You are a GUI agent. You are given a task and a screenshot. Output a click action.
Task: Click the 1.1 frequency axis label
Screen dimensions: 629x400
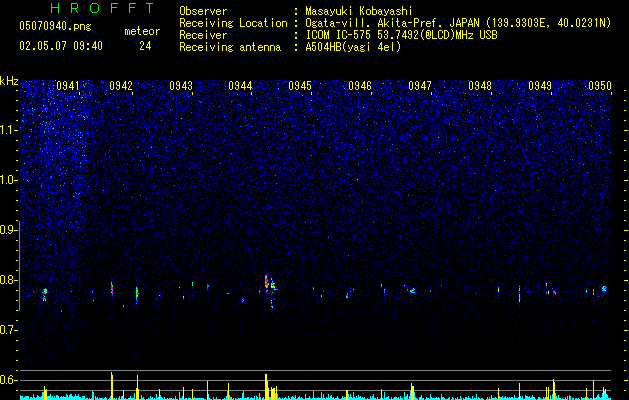(x=9, y=130)
